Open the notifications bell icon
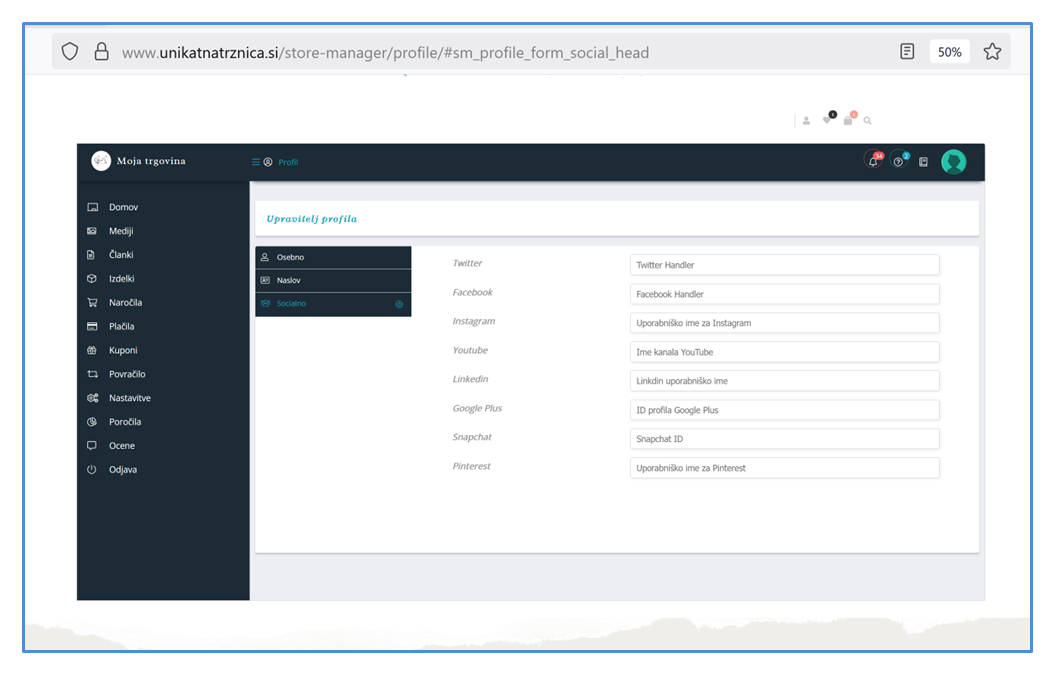Screen dimensions: 1055x682 coord(873,162)
